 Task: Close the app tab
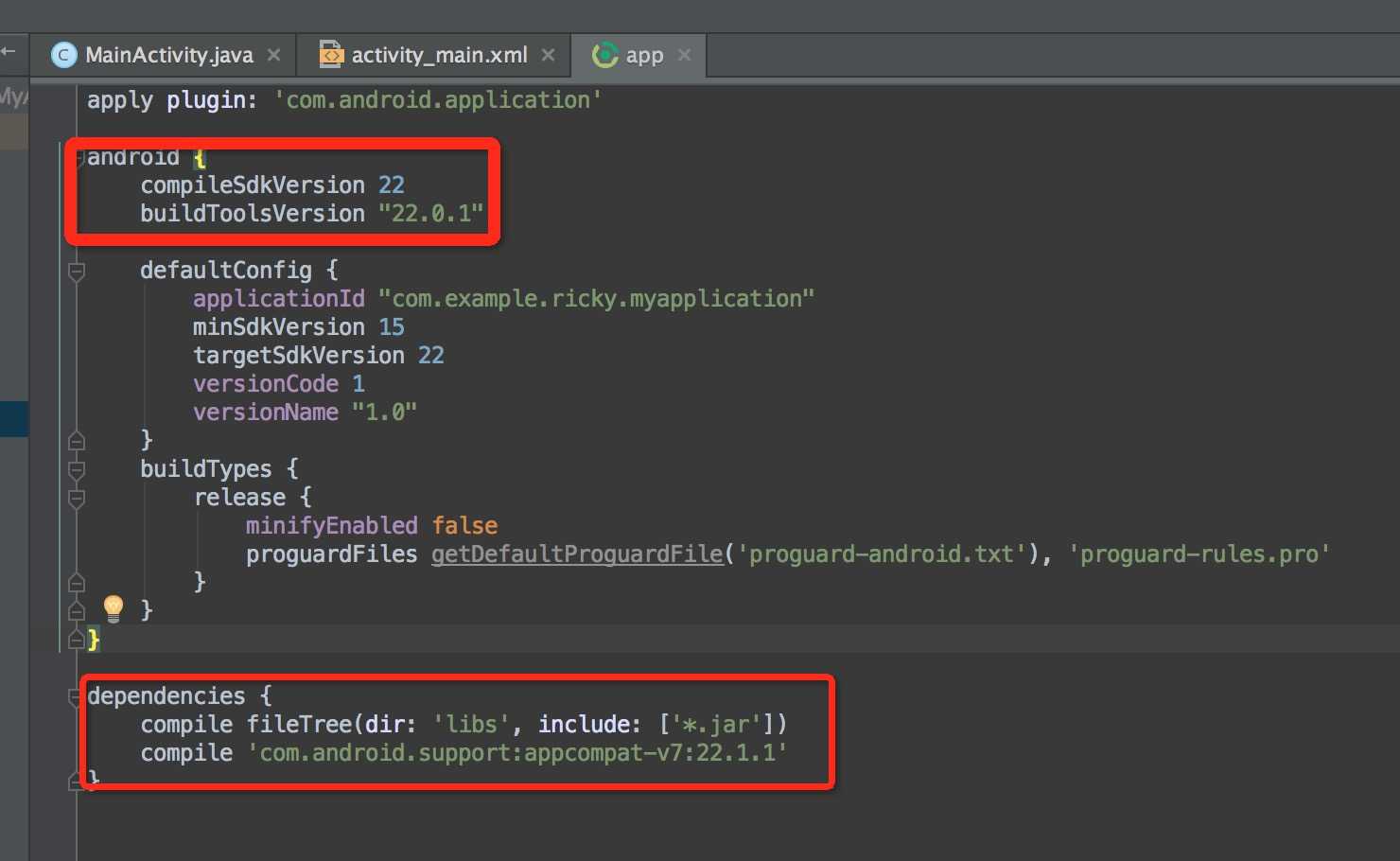tap(685, 55)
